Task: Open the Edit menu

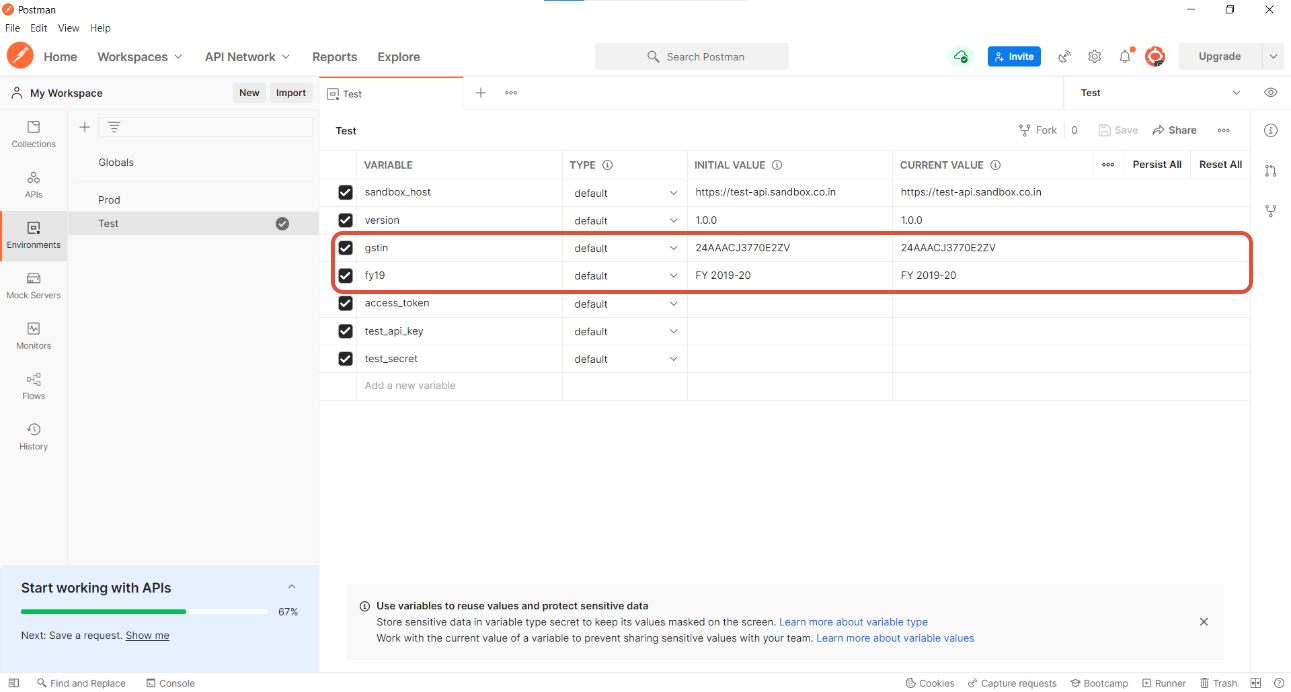Action: pyautogui.click(x=39, y=28)
